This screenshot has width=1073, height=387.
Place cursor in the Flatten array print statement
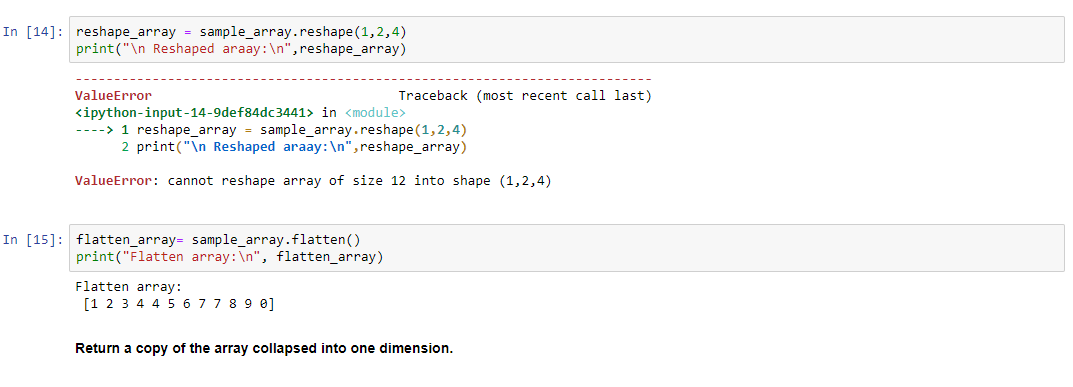pyautogui.click(x=229, y=257)
